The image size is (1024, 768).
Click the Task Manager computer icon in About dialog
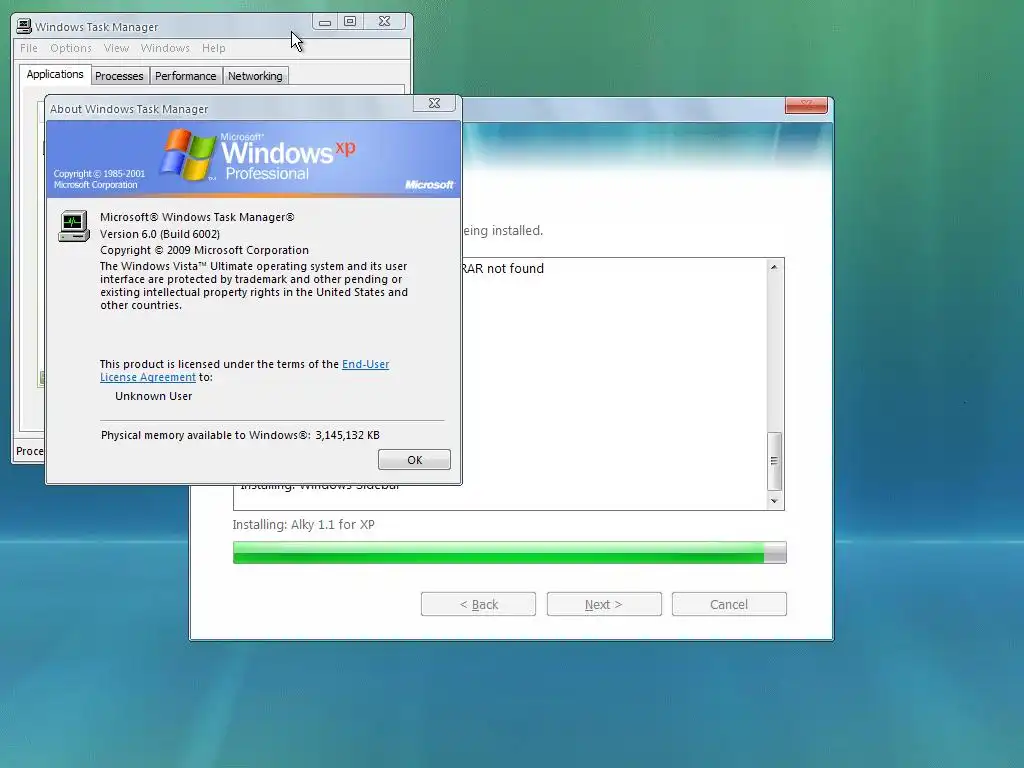[73, 226]
